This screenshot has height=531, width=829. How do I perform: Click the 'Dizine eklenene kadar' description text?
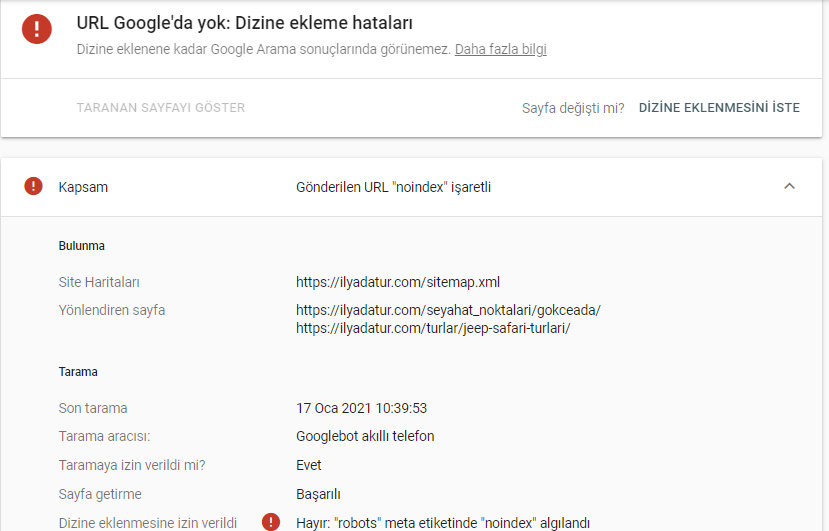tap(263, 49)
